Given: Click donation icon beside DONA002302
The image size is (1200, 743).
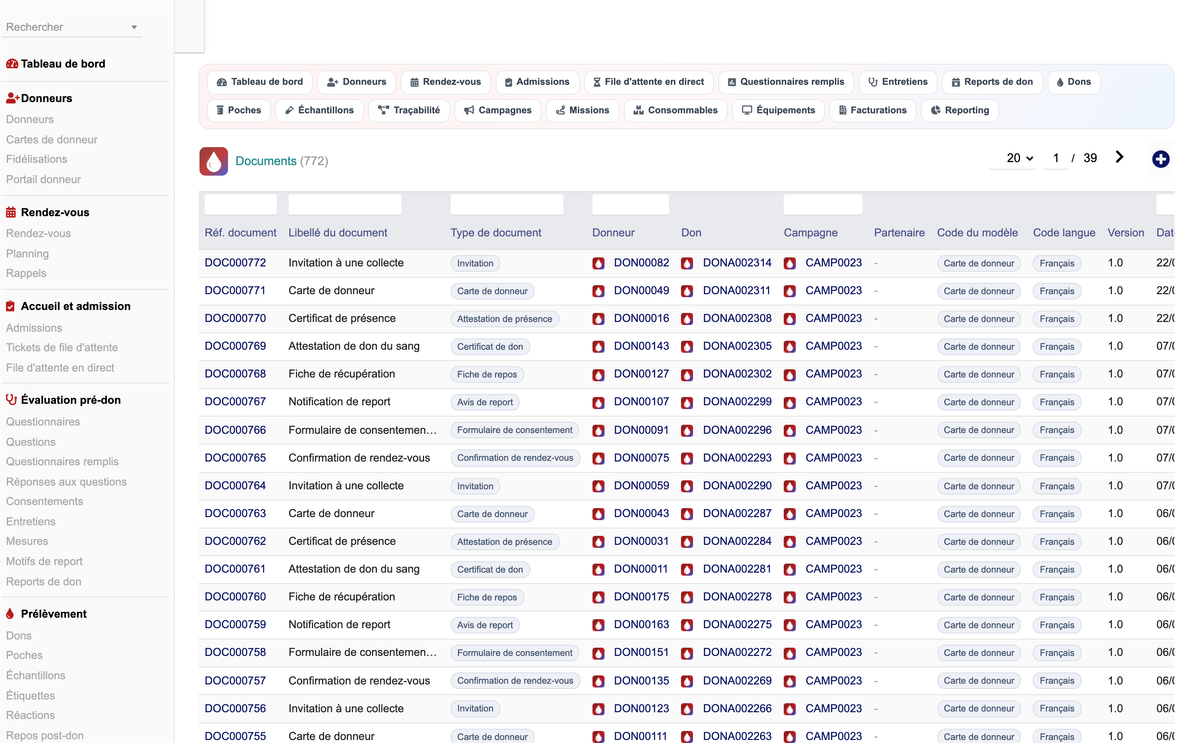Looking at the screenshot, I should coord(687,374).
